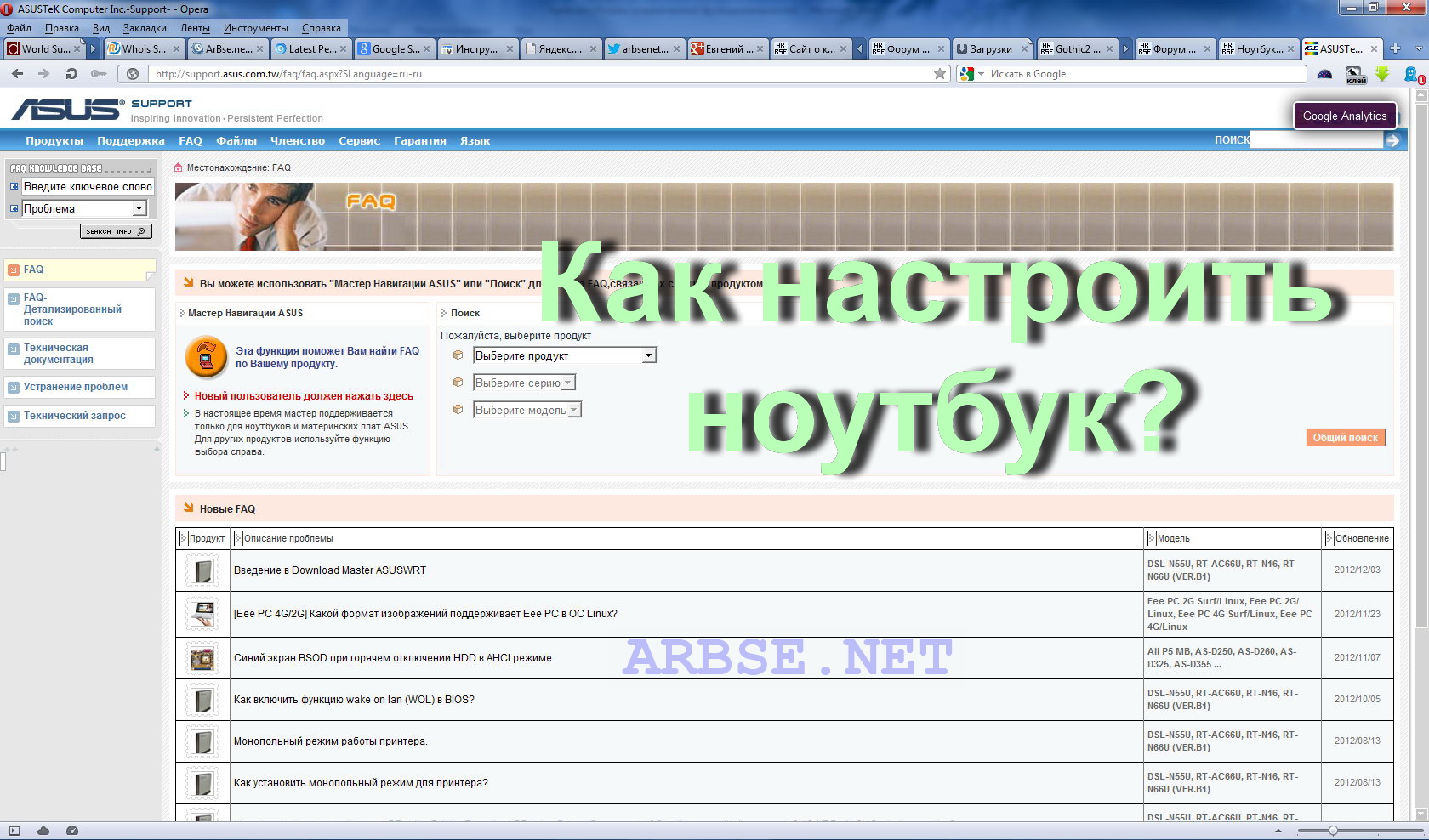Click the browser forward arrow

tap(43, 74)
